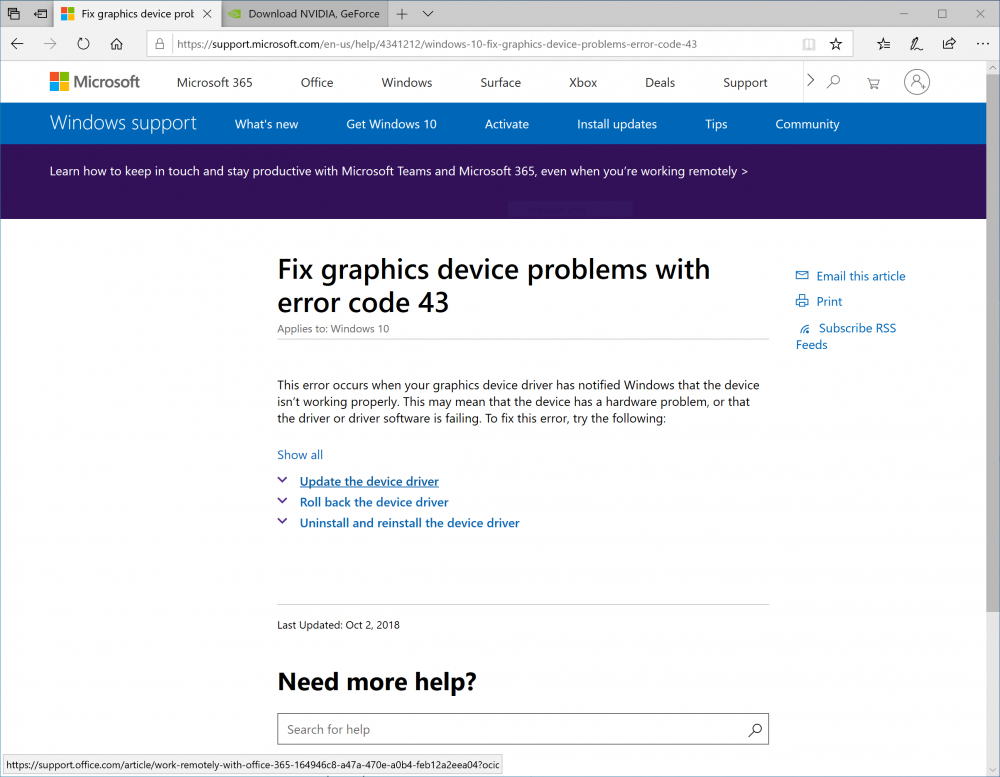Click Uninstall and reinstall the device driver

click(409, 523)
